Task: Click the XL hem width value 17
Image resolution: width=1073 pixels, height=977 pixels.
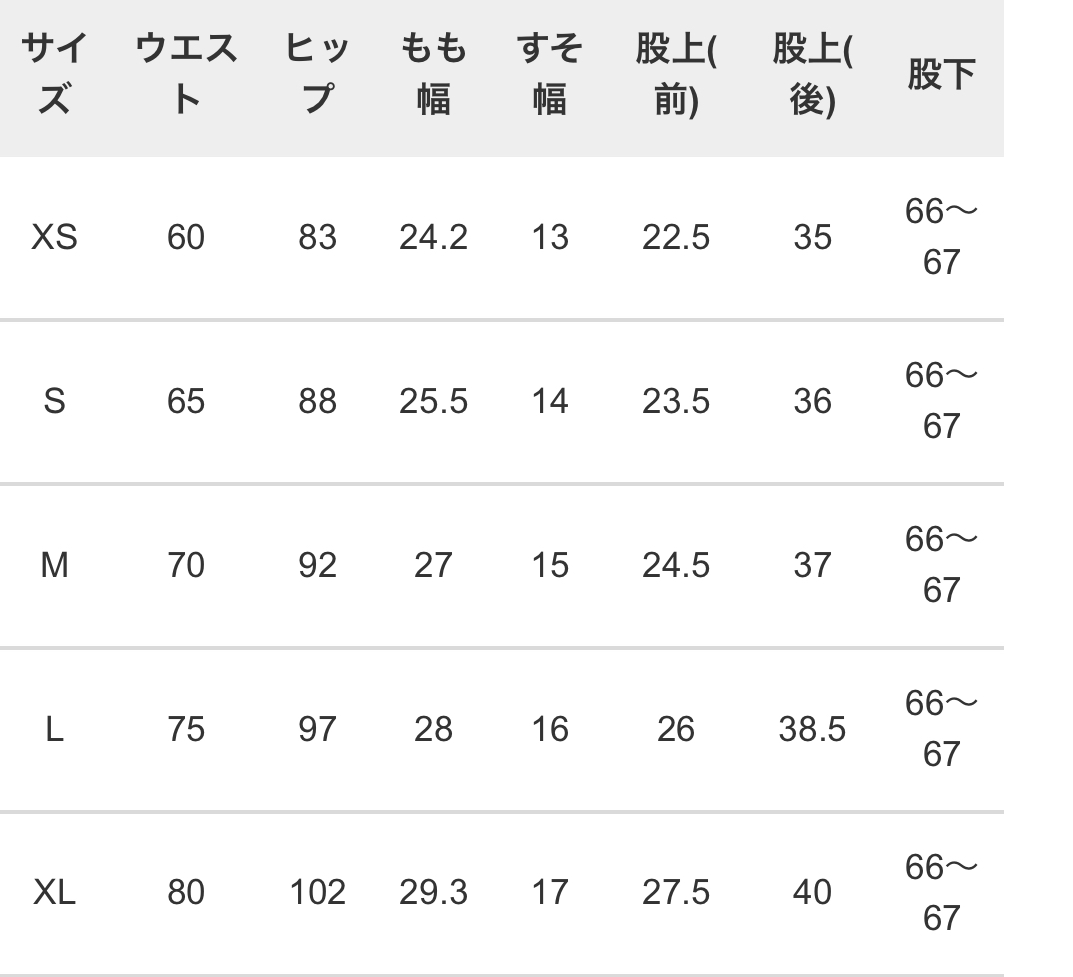Action: pos(550,892)
